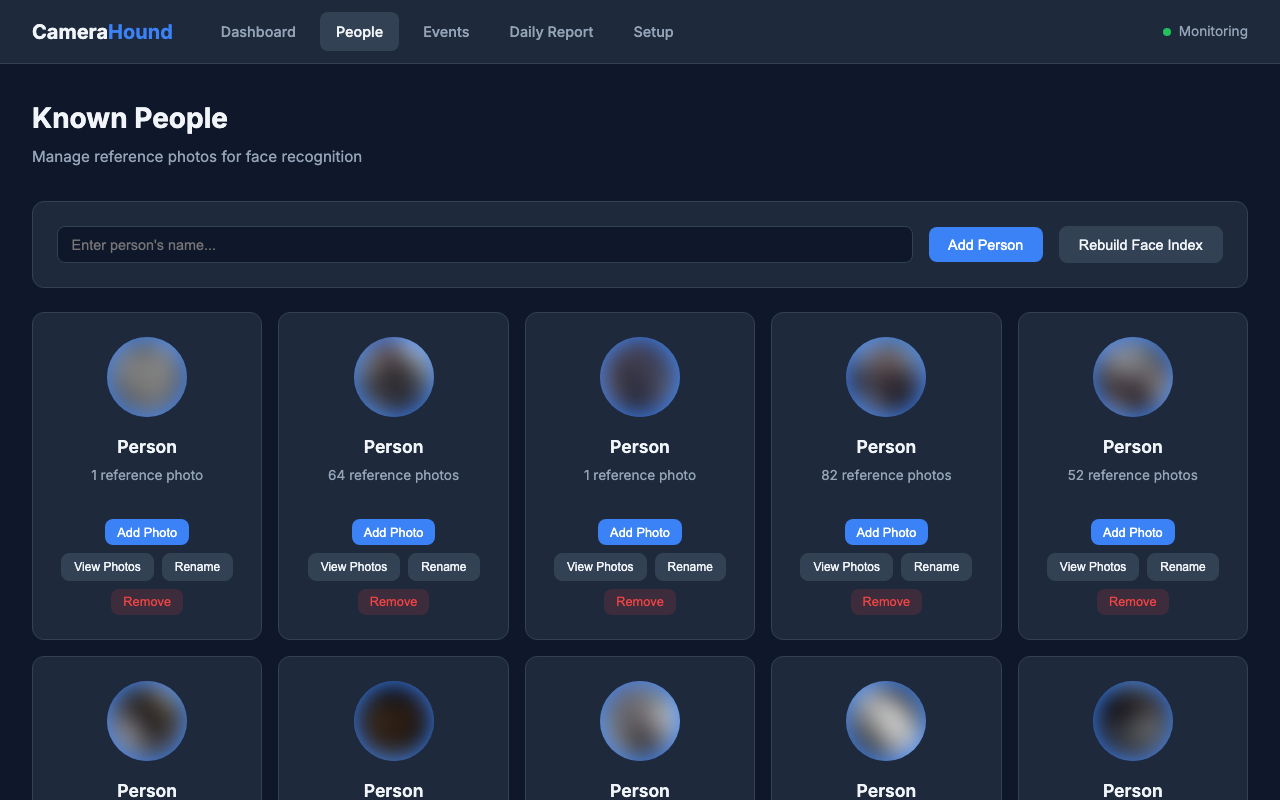This screenshot has height=800, width=1280.
Task: Click the avatar on the 82-photo person card
Action: coord(886,377)
